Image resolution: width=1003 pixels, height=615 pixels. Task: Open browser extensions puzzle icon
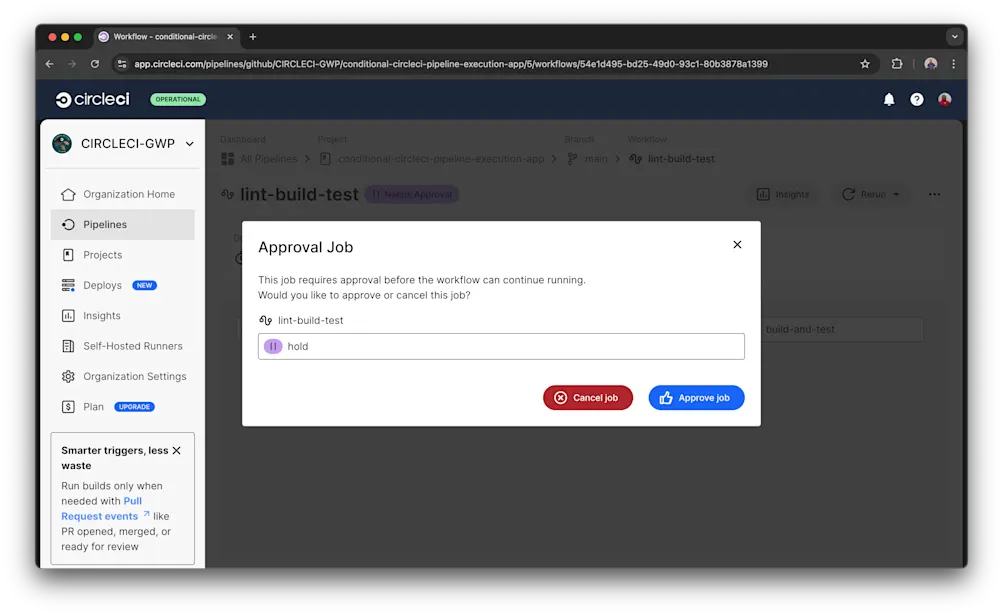[x=897, y=64]
